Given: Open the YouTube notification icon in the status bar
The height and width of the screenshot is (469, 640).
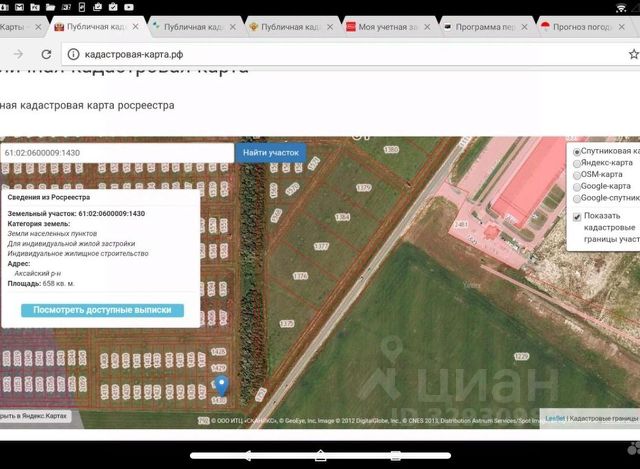Looking at the screenshot, I should (x=129, y=7).
